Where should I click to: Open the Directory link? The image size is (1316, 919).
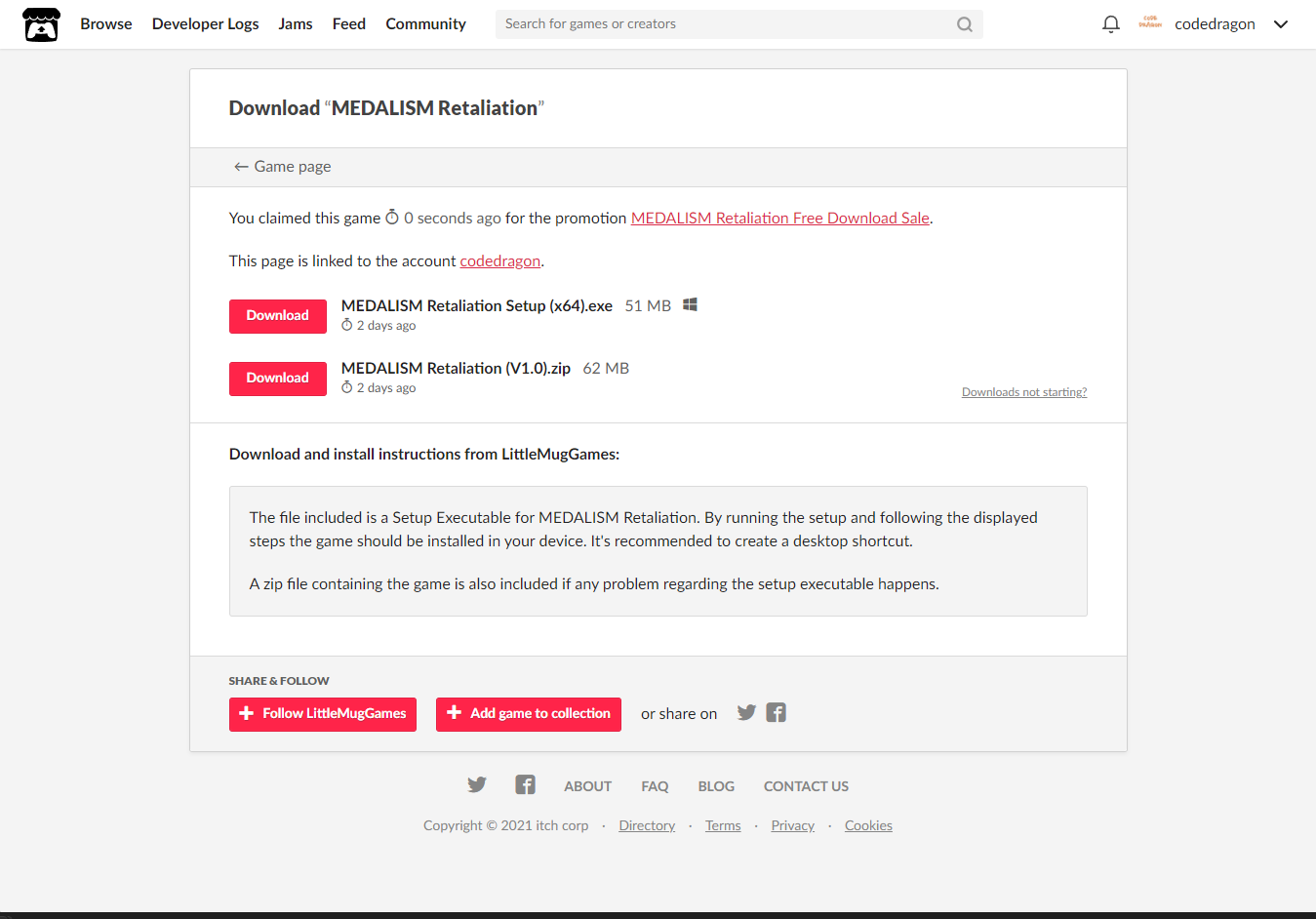[647, 825]
